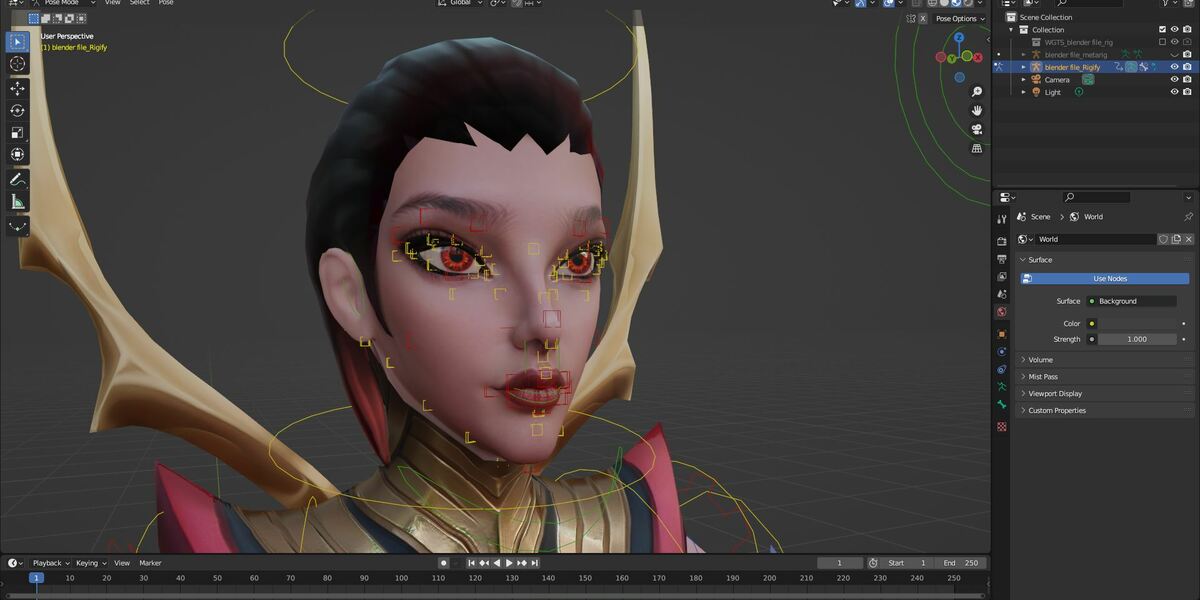Open the viewport Pose menu
This screenshot has width=1200, height=600.
tap(166, 3)
